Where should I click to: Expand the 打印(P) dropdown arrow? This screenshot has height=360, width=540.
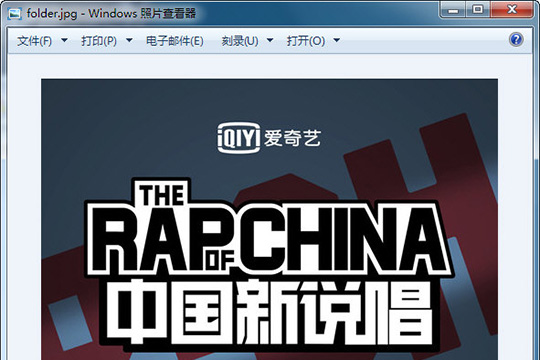(x=129, y=41)
